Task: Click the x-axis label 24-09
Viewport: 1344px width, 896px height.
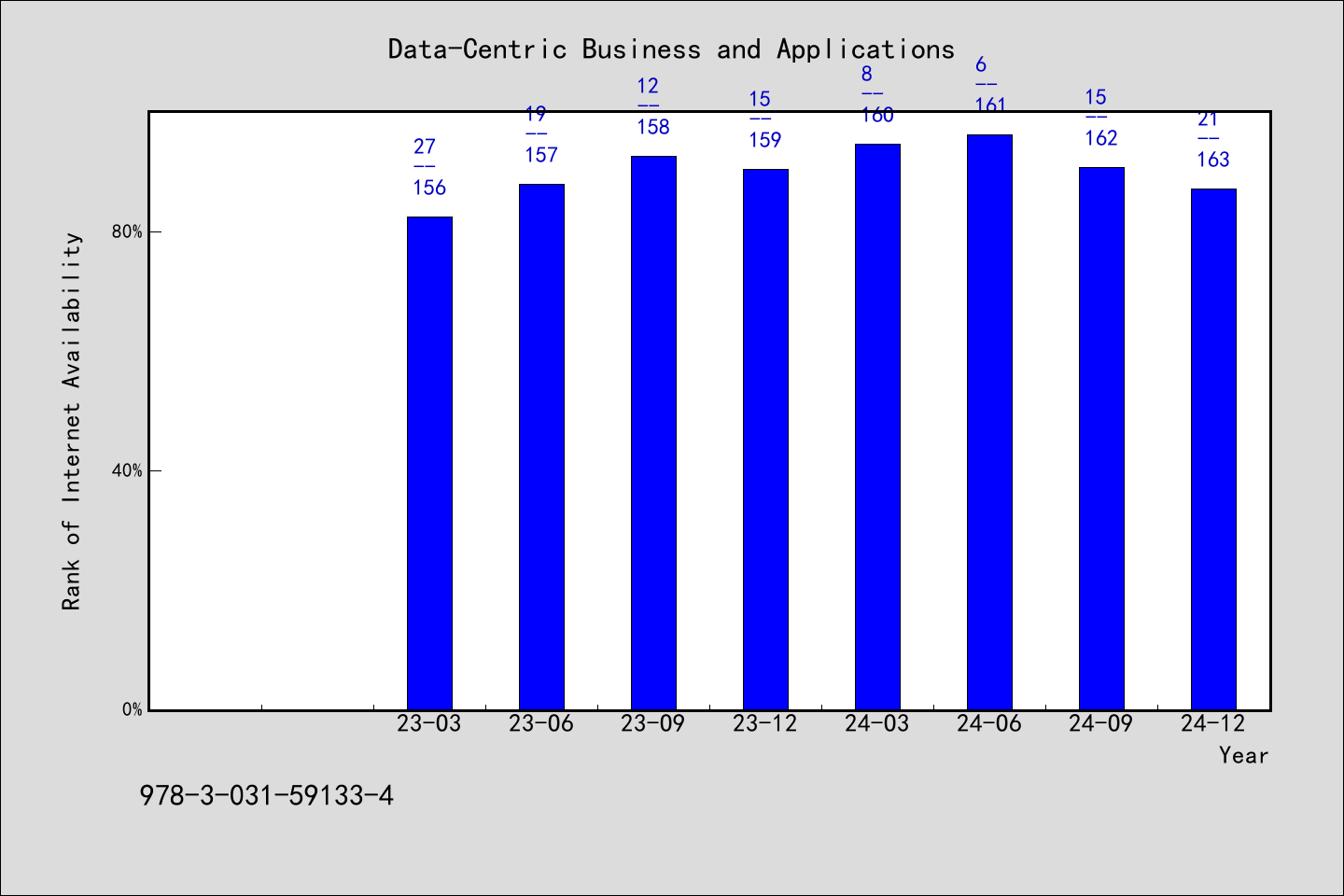Action: (1101, 723)
